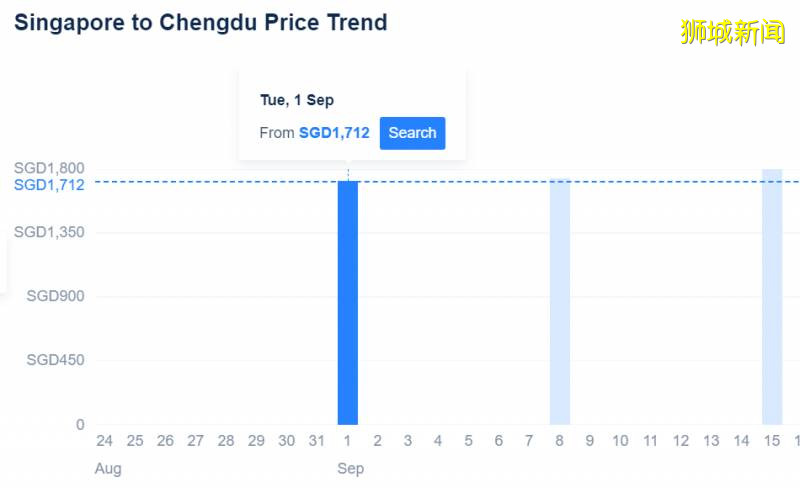Screen dimensions: 800x493
Task: Click date 31 on the date axis
Action: point(317,441)
